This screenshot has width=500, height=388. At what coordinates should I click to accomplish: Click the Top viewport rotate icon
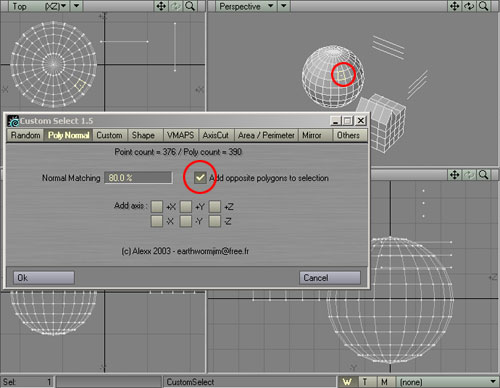pyautogui.click(x=176, y=6)
